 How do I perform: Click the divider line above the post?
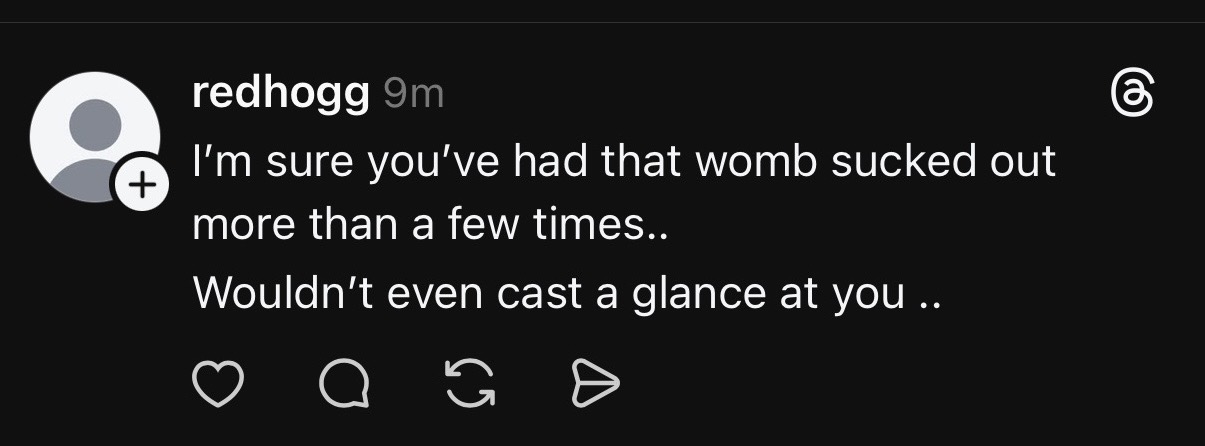pos(602,22)
